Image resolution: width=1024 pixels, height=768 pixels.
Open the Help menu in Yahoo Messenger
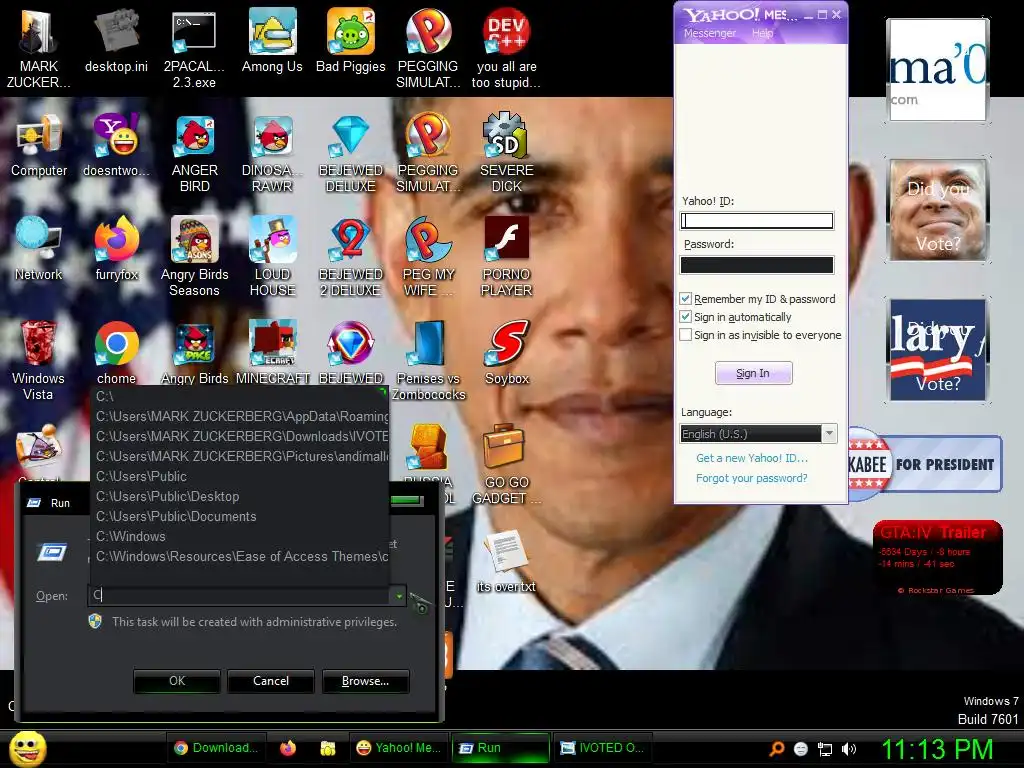(x=762, y=33)
